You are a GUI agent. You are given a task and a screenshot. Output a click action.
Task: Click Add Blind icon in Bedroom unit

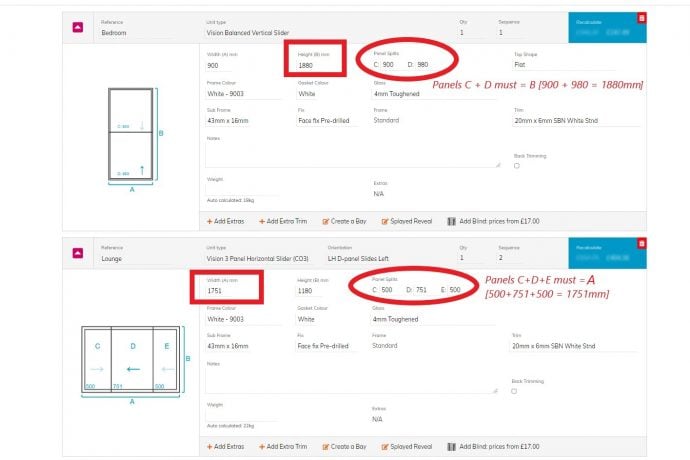click(452, 220)
